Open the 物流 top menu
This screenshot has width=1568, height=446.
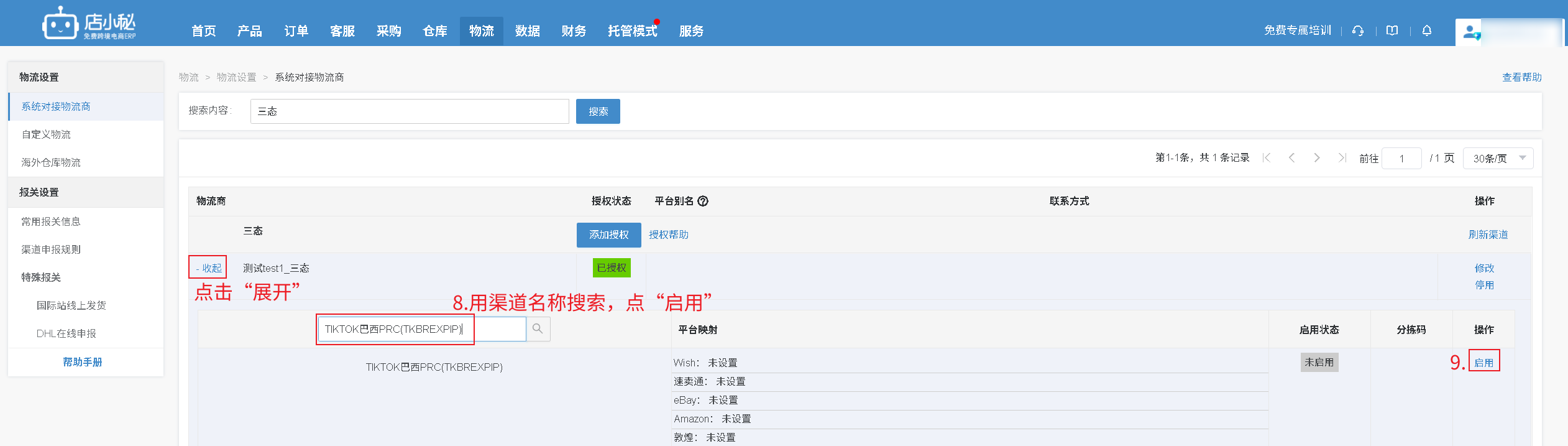pyautogui.click(x=481, y=31)
